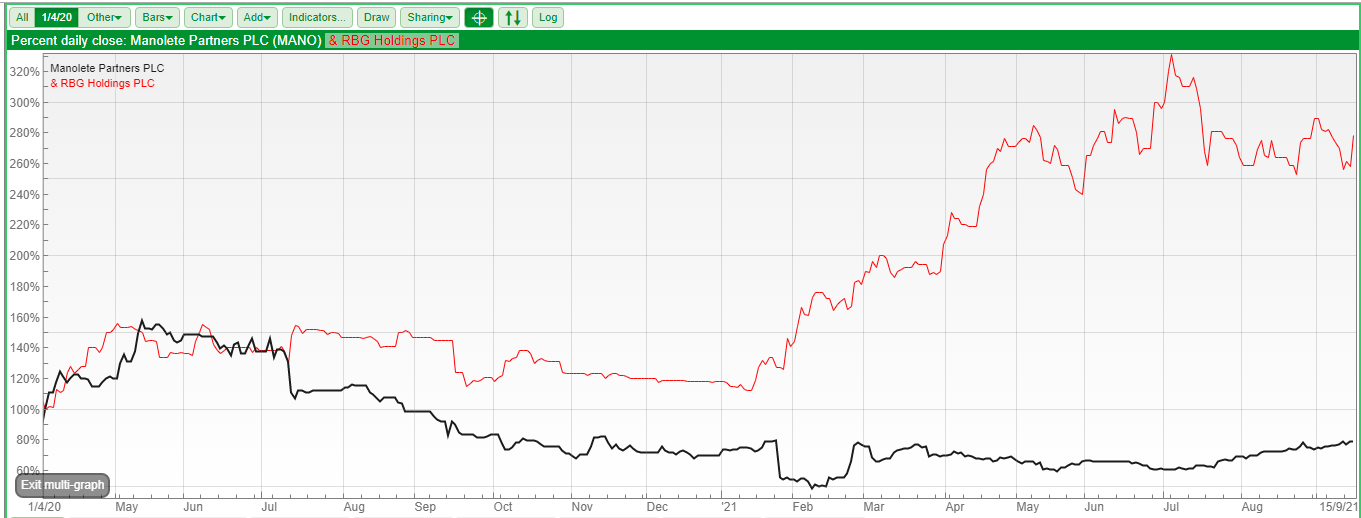Image resolution: width=1361 pixels, height=518 pixels.
Task: Toggle the crosshair cursor icon
Action: tap(479, 17)
